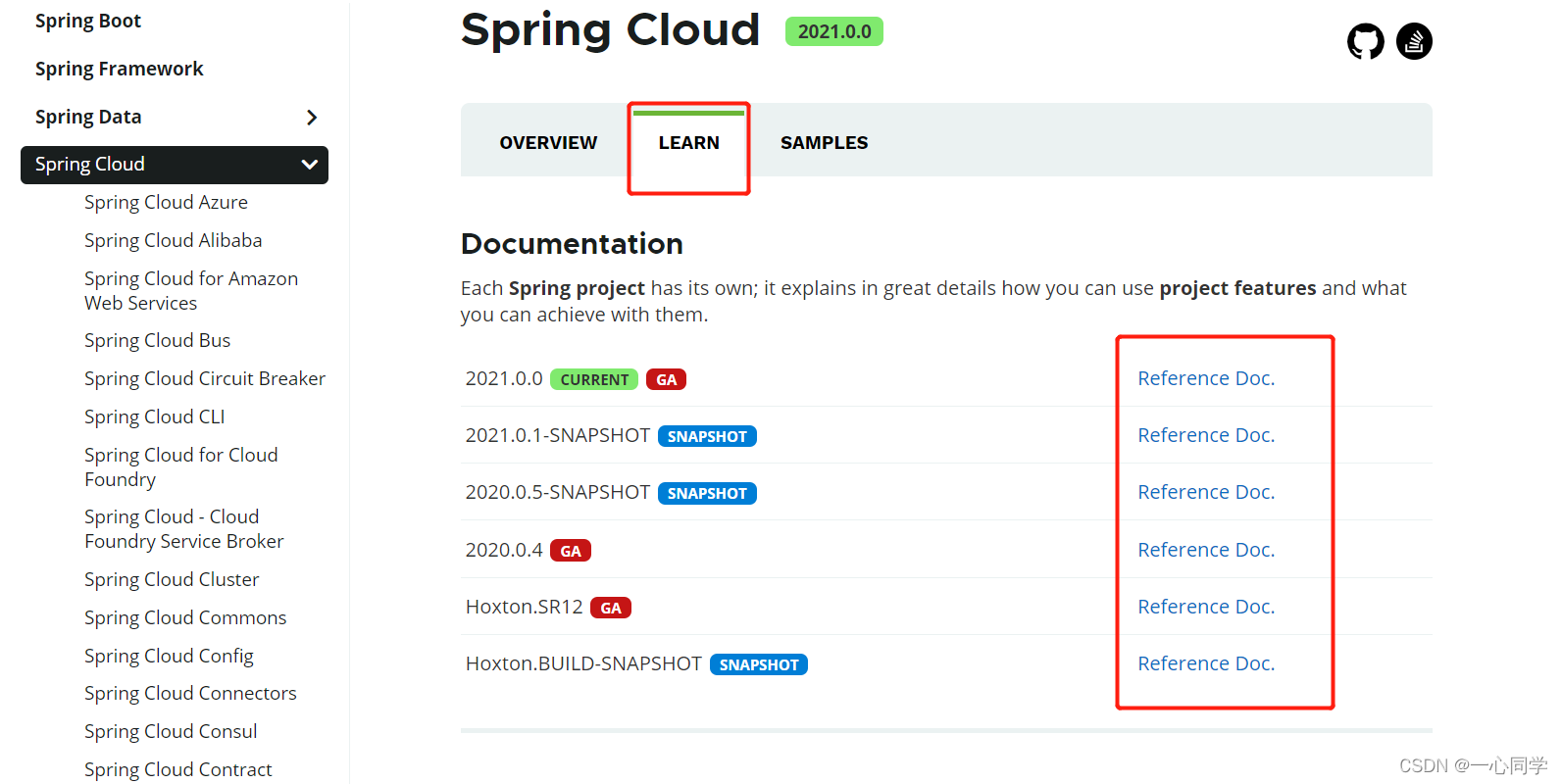Open Spring Cloud CLI project
The width and height of the screenshot is (1562, 784).
pyautogui.click(x=154, y=416)
